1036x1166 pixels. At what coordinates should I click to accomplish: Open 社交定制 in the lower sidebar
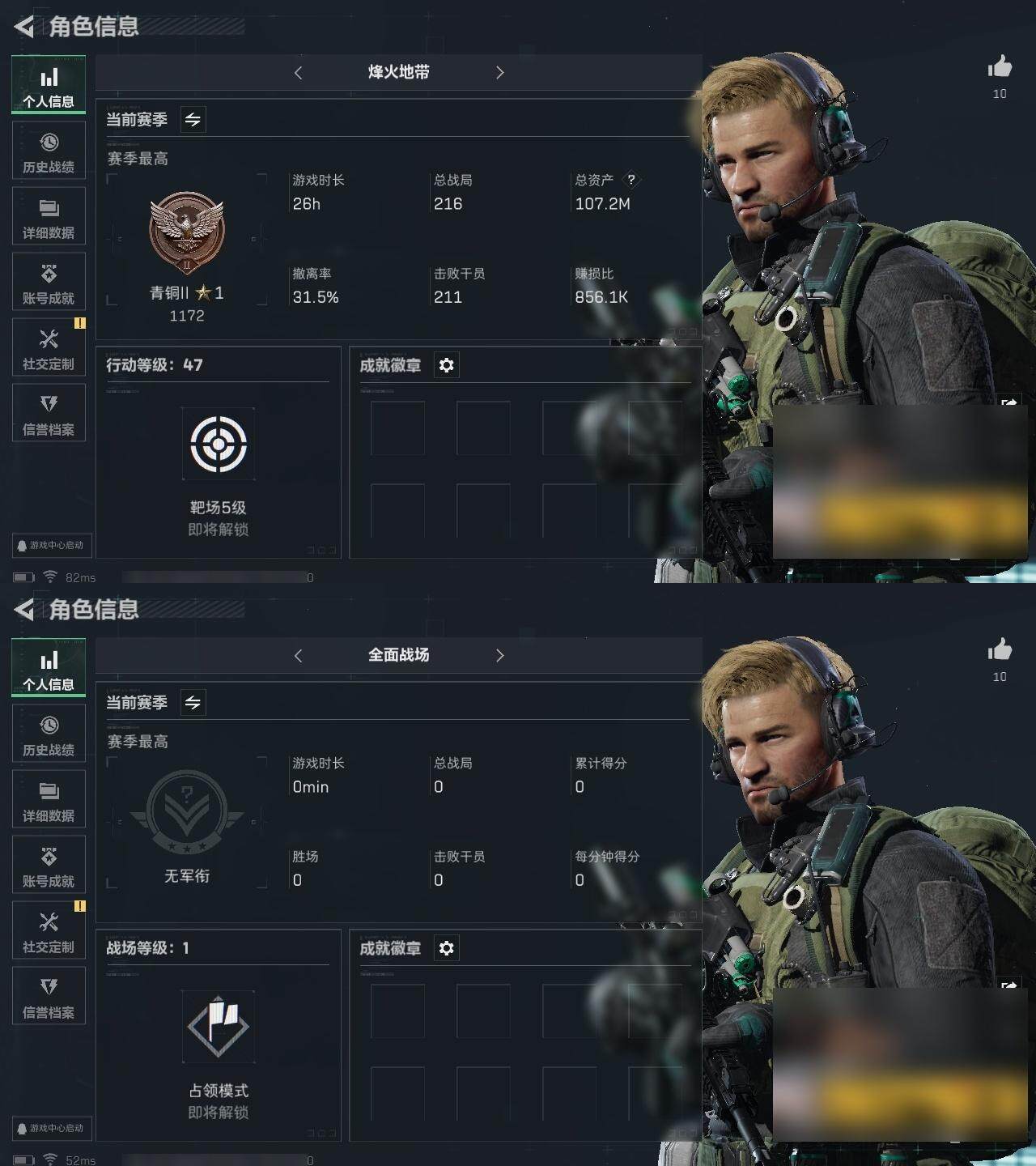pos(49,930)
